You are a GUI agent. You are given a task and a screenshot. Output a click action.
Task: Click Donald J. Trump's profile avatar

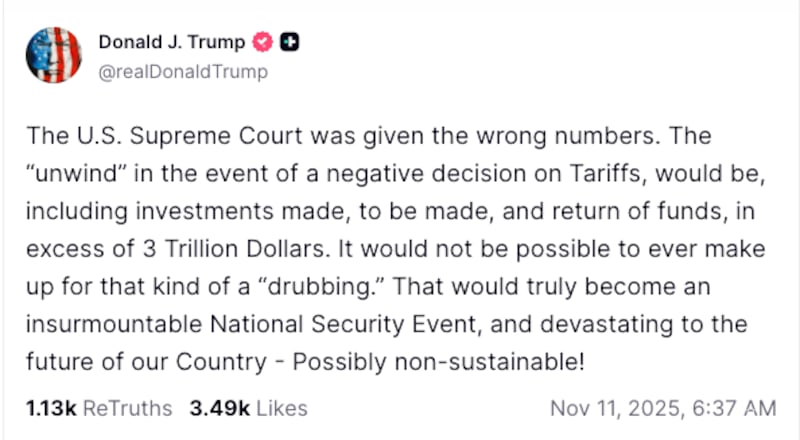(53, 56)
